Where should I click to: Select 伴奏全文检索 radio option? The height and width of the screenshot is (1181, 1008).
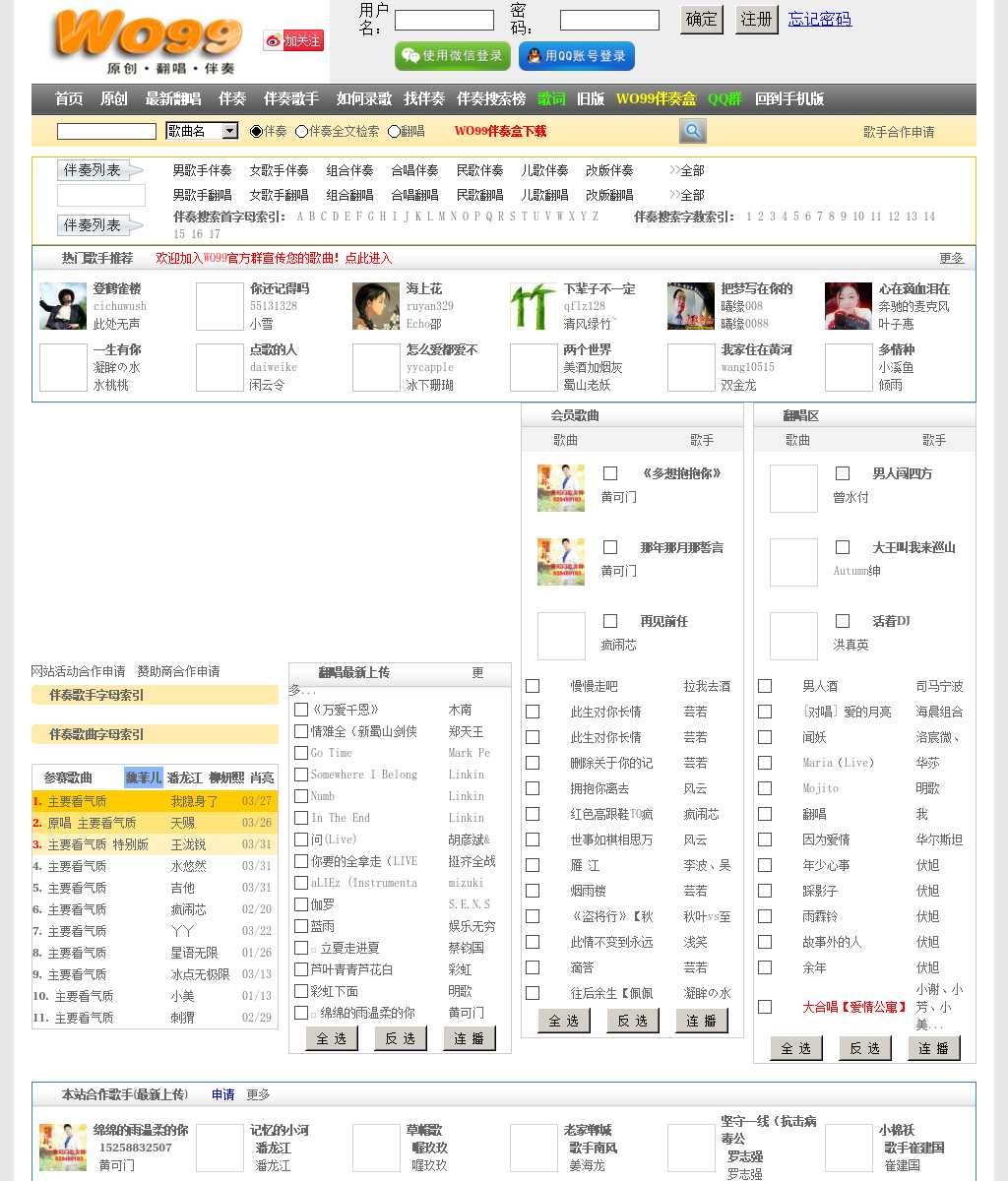(302, 131)
